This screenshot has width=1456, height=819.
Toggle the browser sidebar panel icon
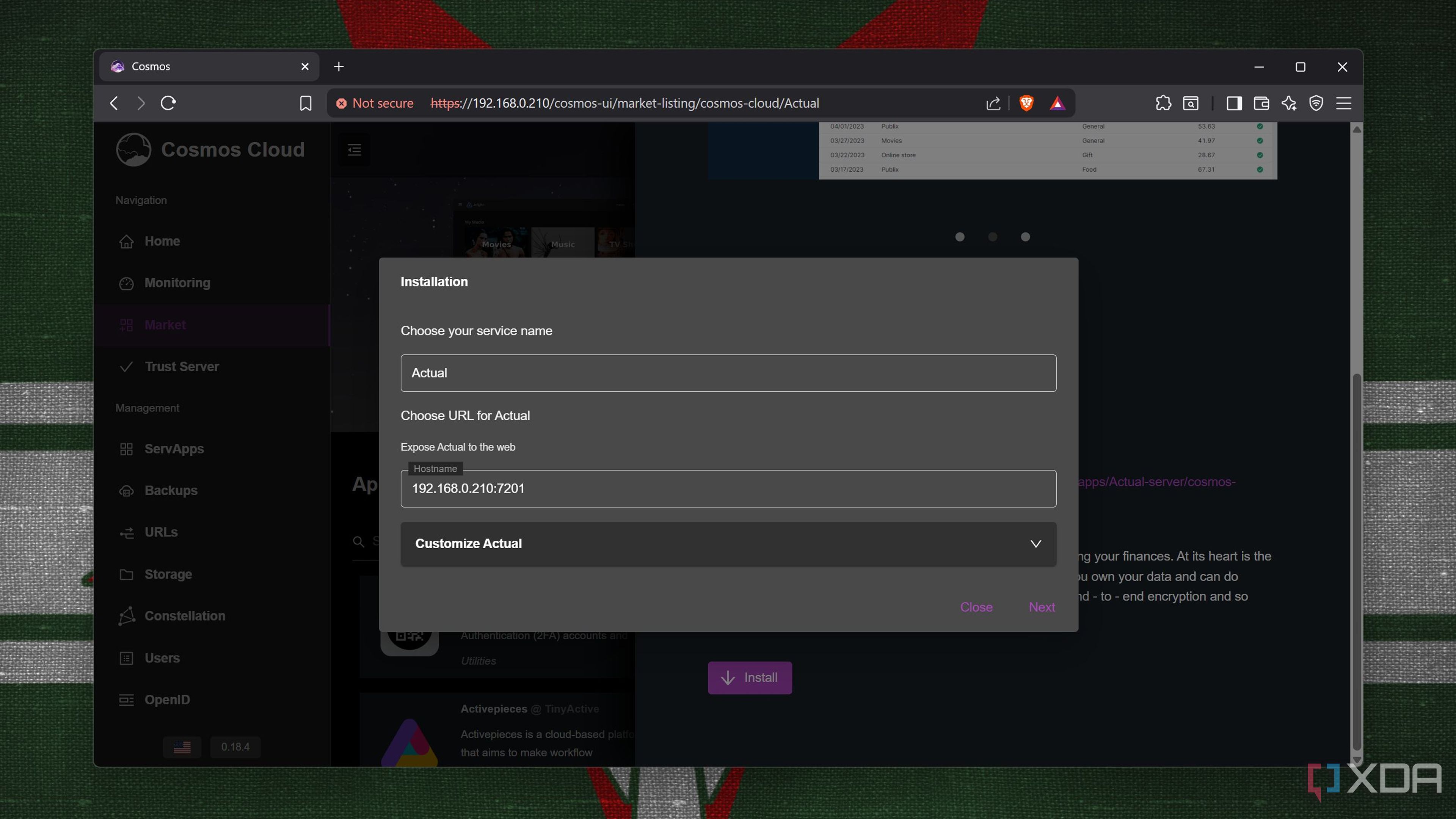click(1234, 104)
